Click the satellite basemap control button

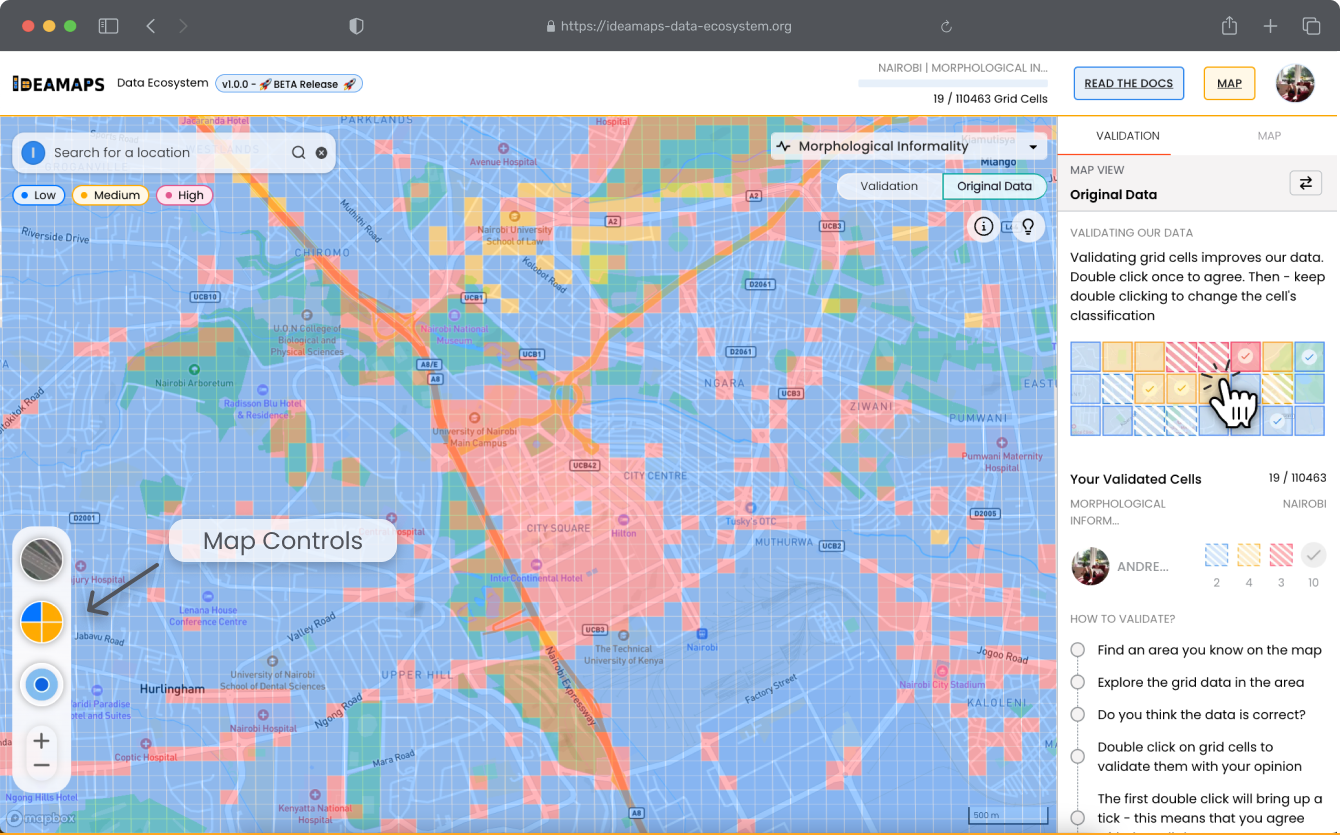click(42, 560)
